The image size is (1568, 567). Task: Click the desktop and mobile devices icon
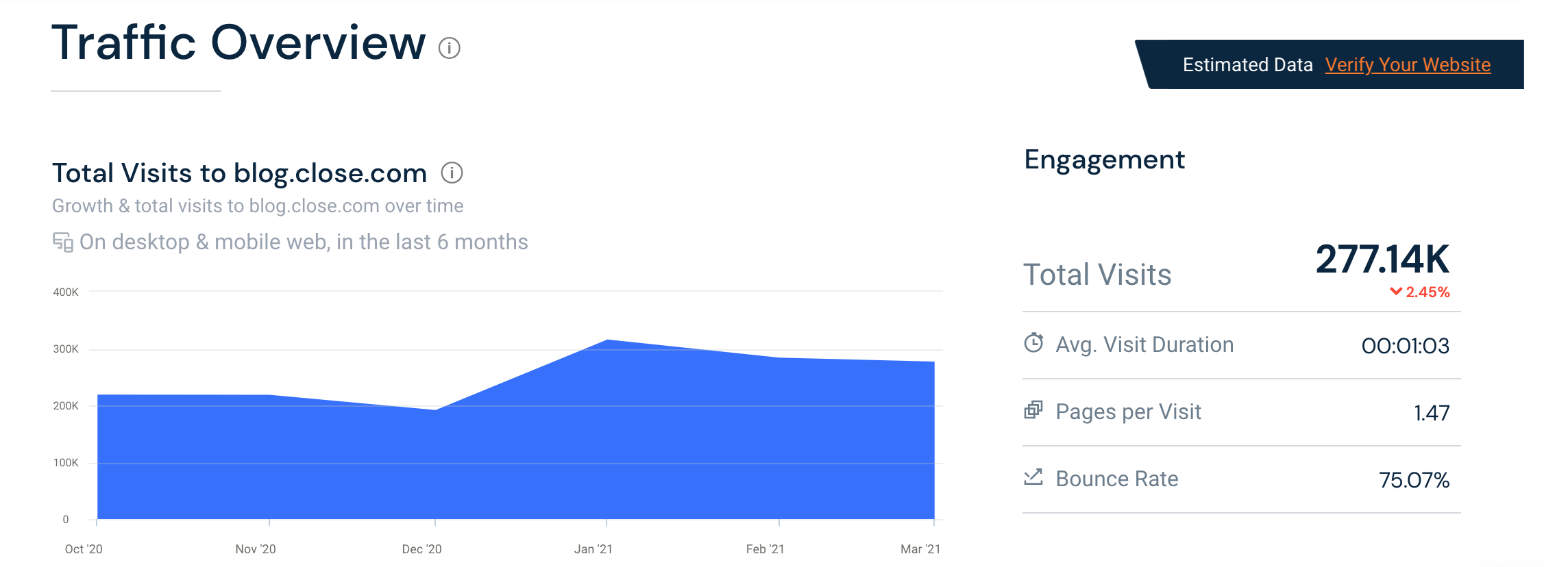pyautogui.click(x=62, y=242)
